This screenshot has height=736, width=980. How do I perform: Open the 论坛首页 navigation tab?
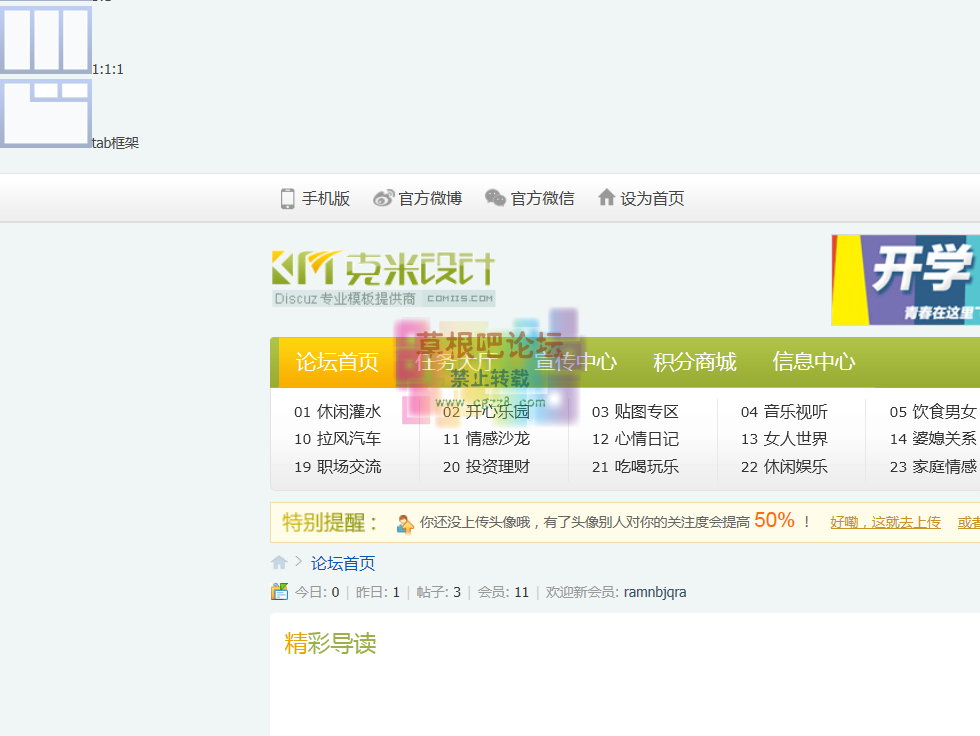coord(337,362)
